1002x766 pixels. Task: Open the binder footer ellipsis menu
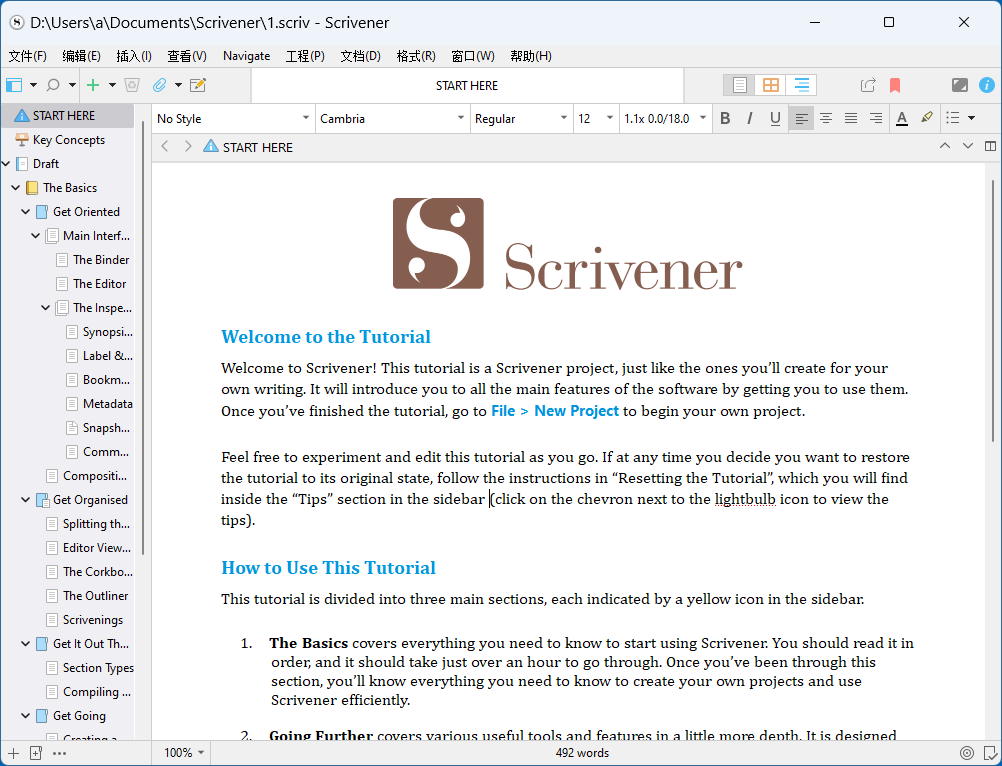point(59,753)
